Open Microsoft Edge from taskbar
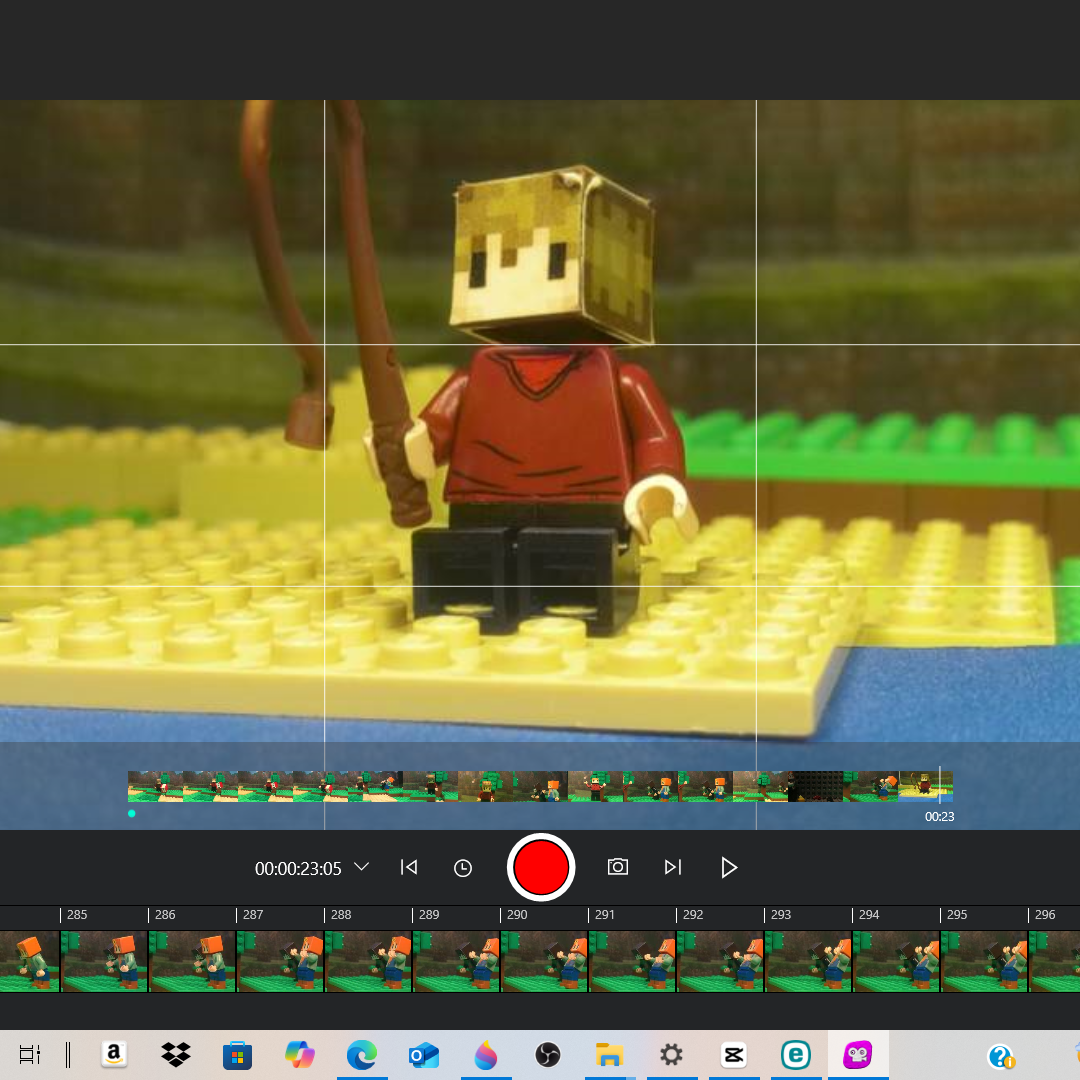This screenshot has height=1080, width=1080. (362, 1055)
